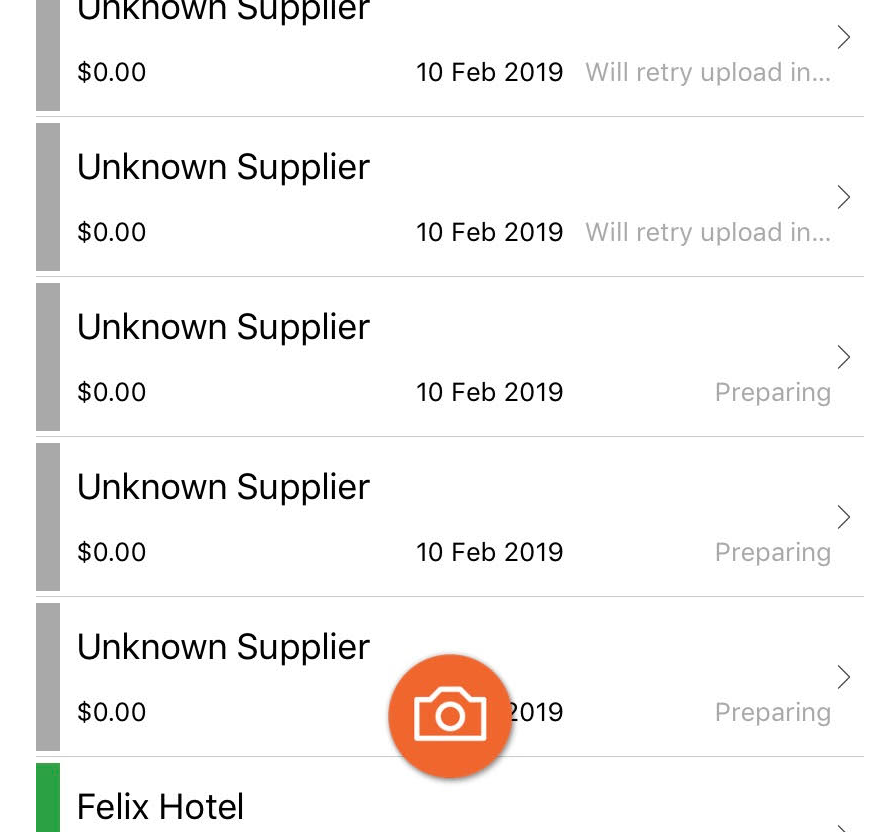Image resolution: width=894 pixels, height=832 pixels.
Task: Open chevron of first Preparing receipt
Action: [x=844, y=357]
